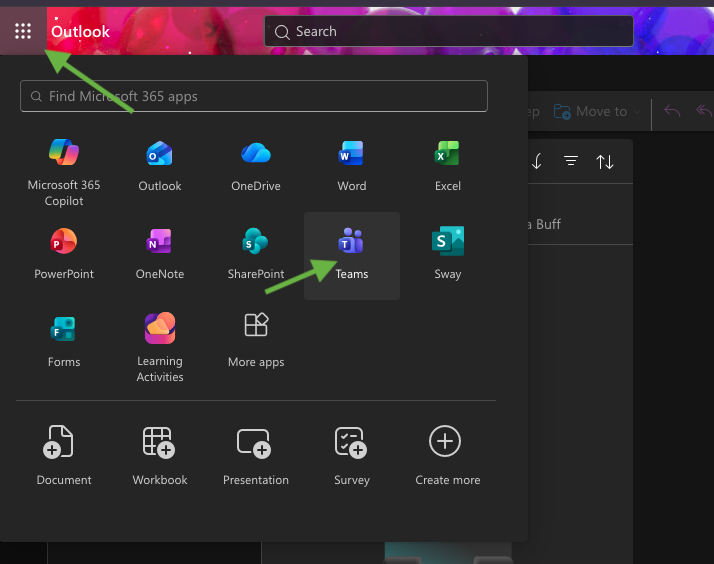Open the OneNote app

pyautogui.click(x=160, y=254)
